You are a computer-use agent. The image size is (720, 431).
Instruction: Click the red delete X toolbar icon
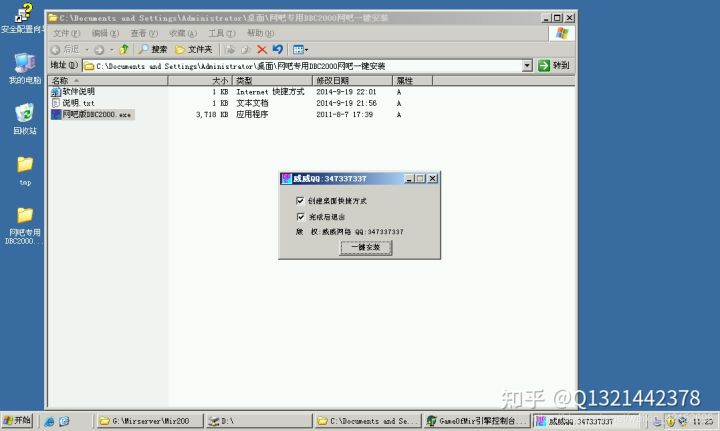tap(262, 49)
